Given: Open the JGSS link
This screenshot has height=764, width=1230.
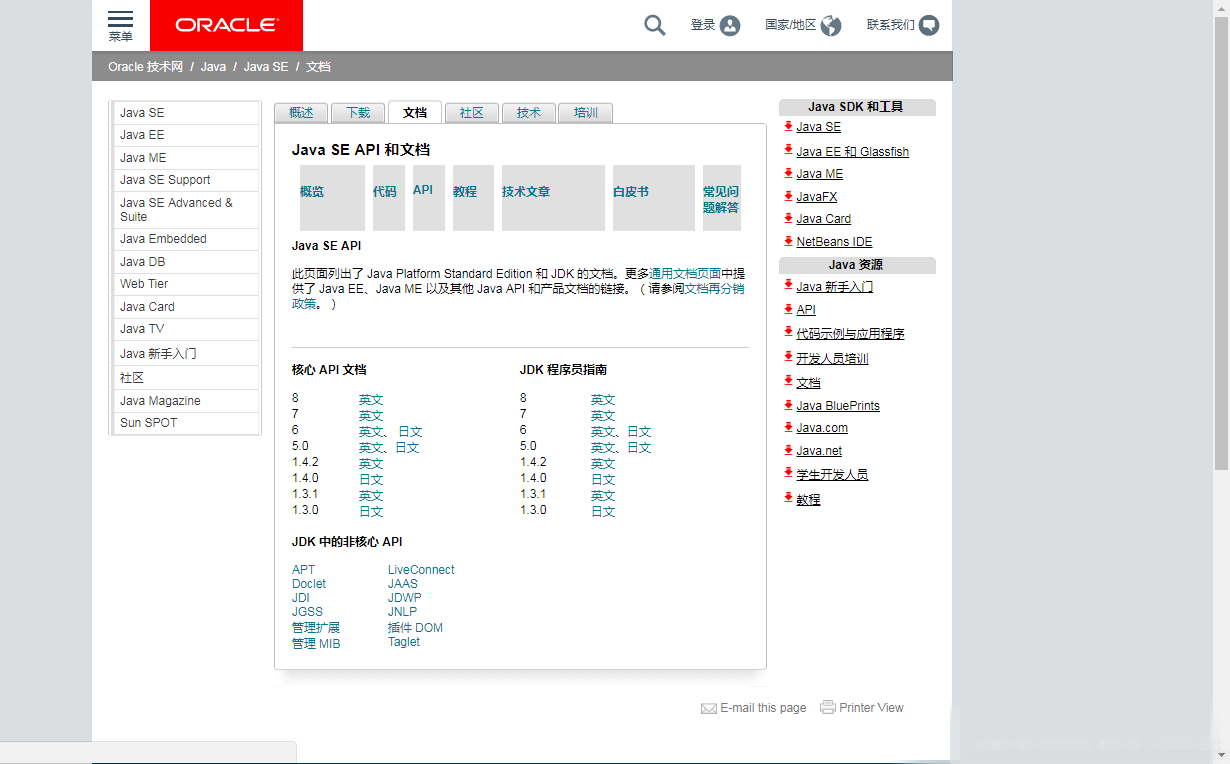Looking at the screenshot, I should (307, 612).
